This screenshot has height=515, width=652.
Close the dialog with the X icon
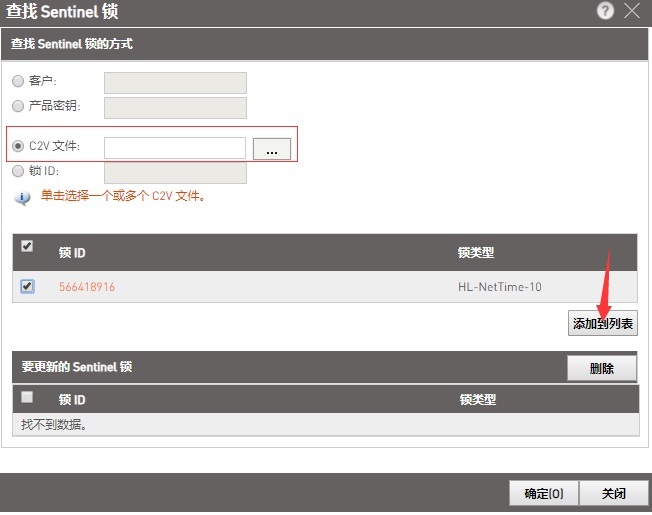pos(632,11)
